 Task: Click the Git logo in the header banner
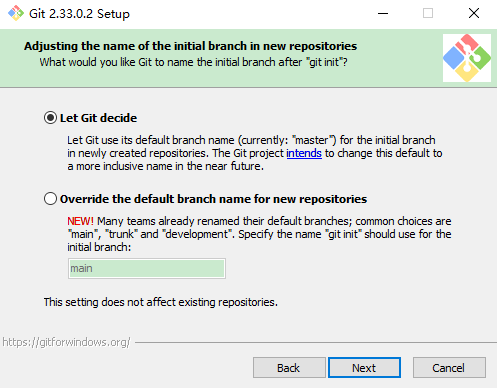pyautogui.click(x=467, y=58)
